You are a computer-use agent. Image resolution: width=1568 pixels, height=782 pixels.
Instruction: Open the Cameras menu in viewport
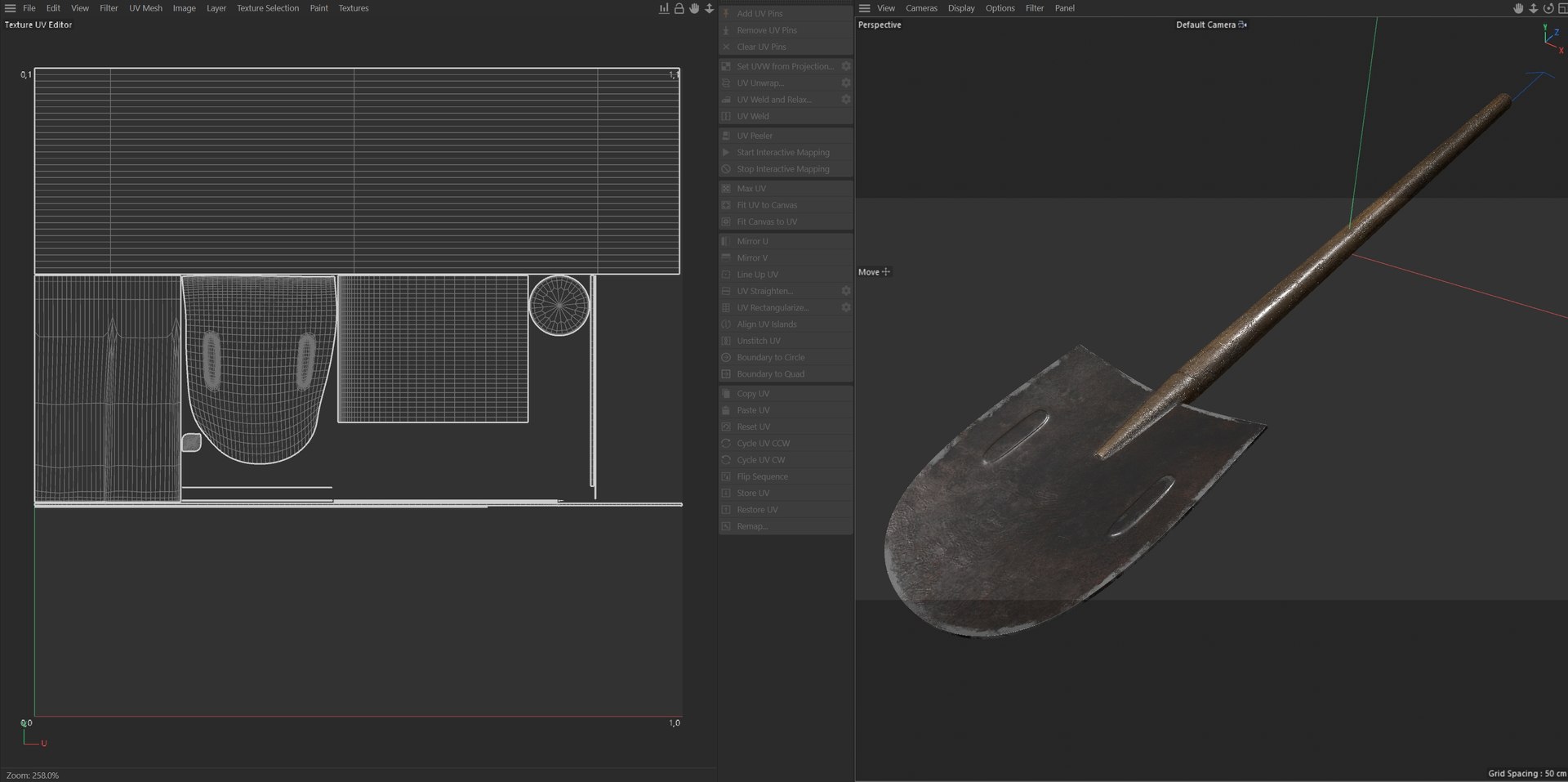(921, 8)
